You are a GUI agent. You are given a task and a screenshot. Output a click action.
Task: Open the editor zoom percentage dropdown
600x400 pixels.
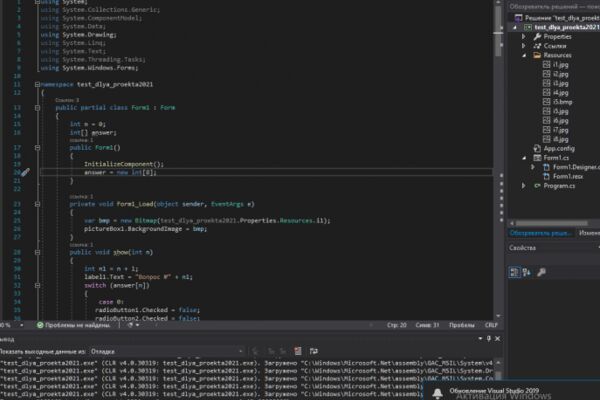(x=21, y=325)
